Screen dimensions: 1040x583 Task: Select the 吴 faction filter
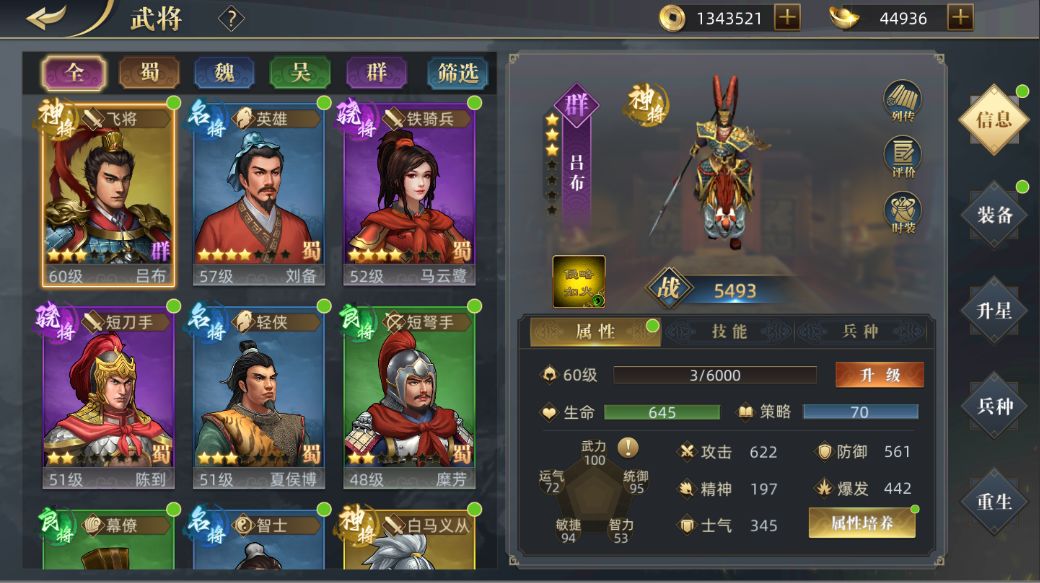(x=300, y=72)
